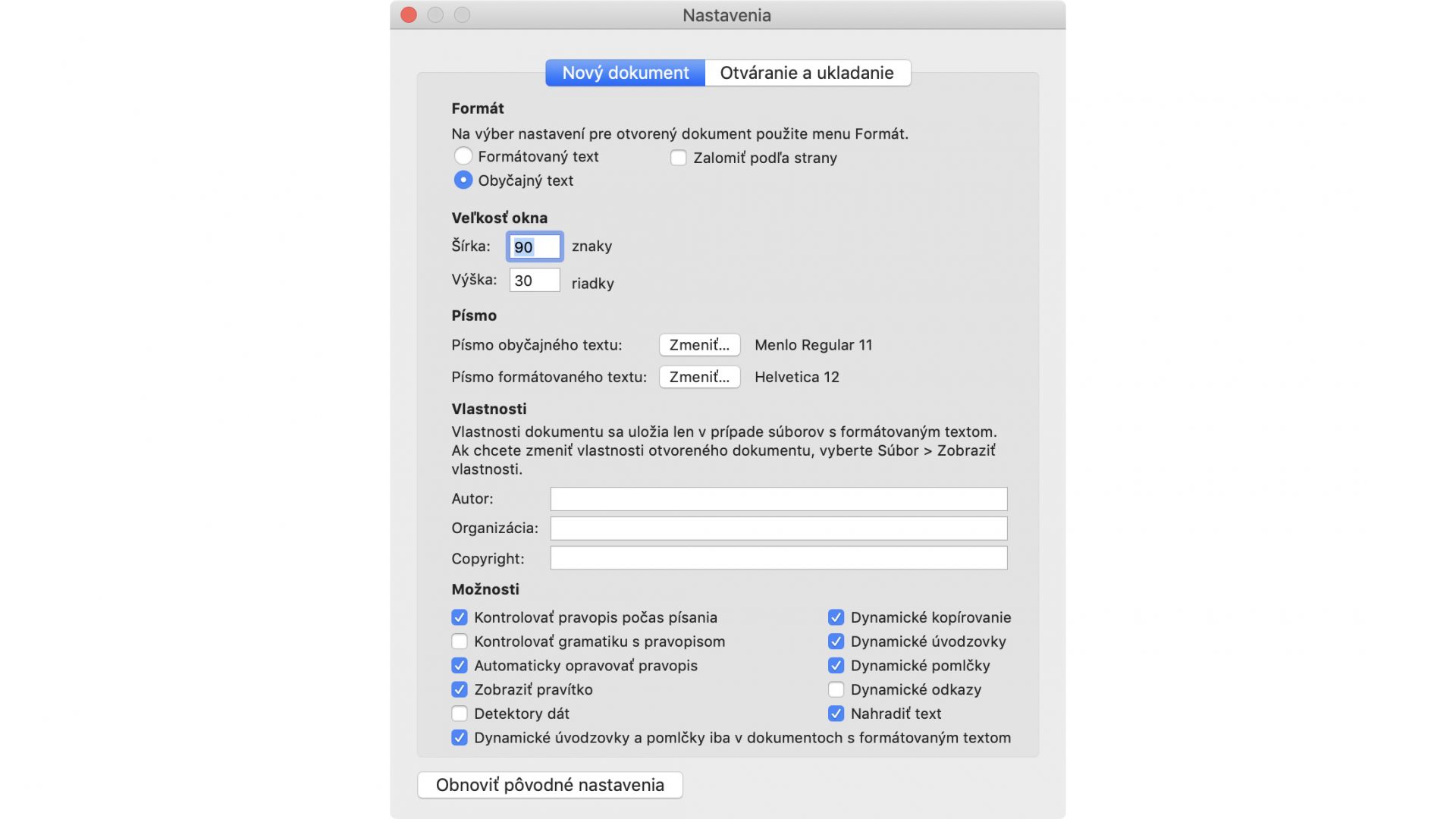The height and width of the screenshot is (819, 1456).
Task: Click the Šírka width input field
Action: pos(535,246)
